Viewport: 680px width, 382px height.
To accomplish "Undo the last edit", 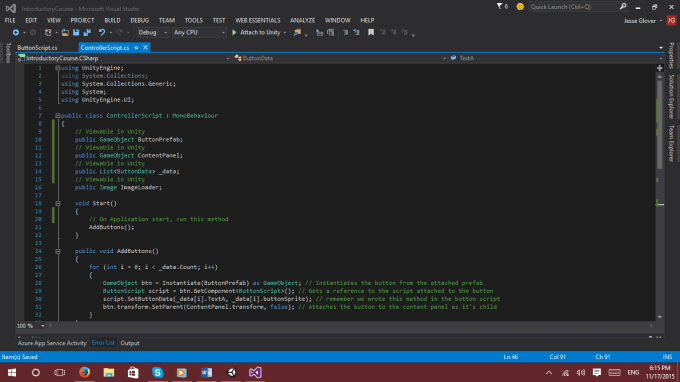I will coord(102,33).
